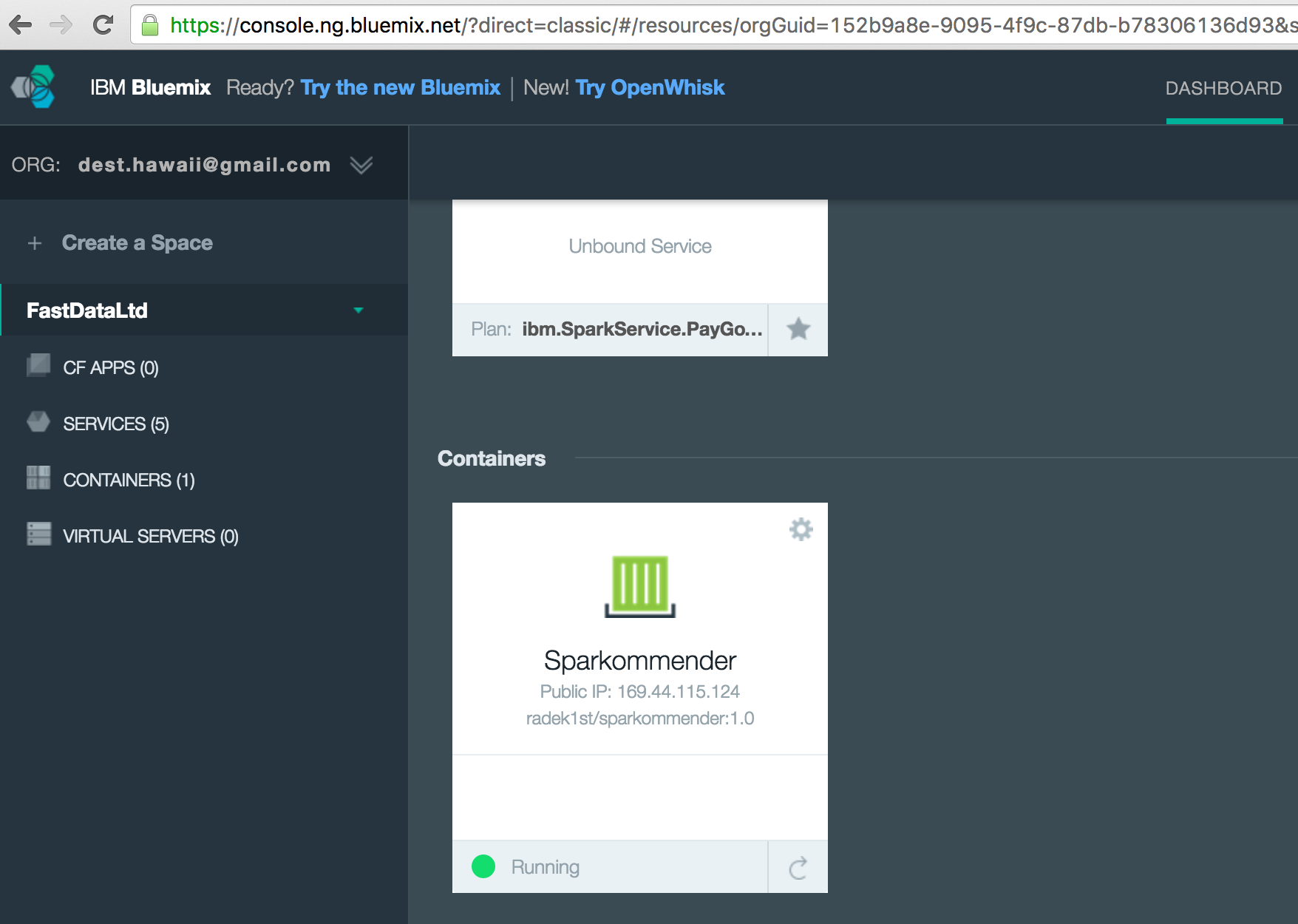Star the Spark service plan card
This screenshot has width=1298, height=924.
click(x=798, y=329)
